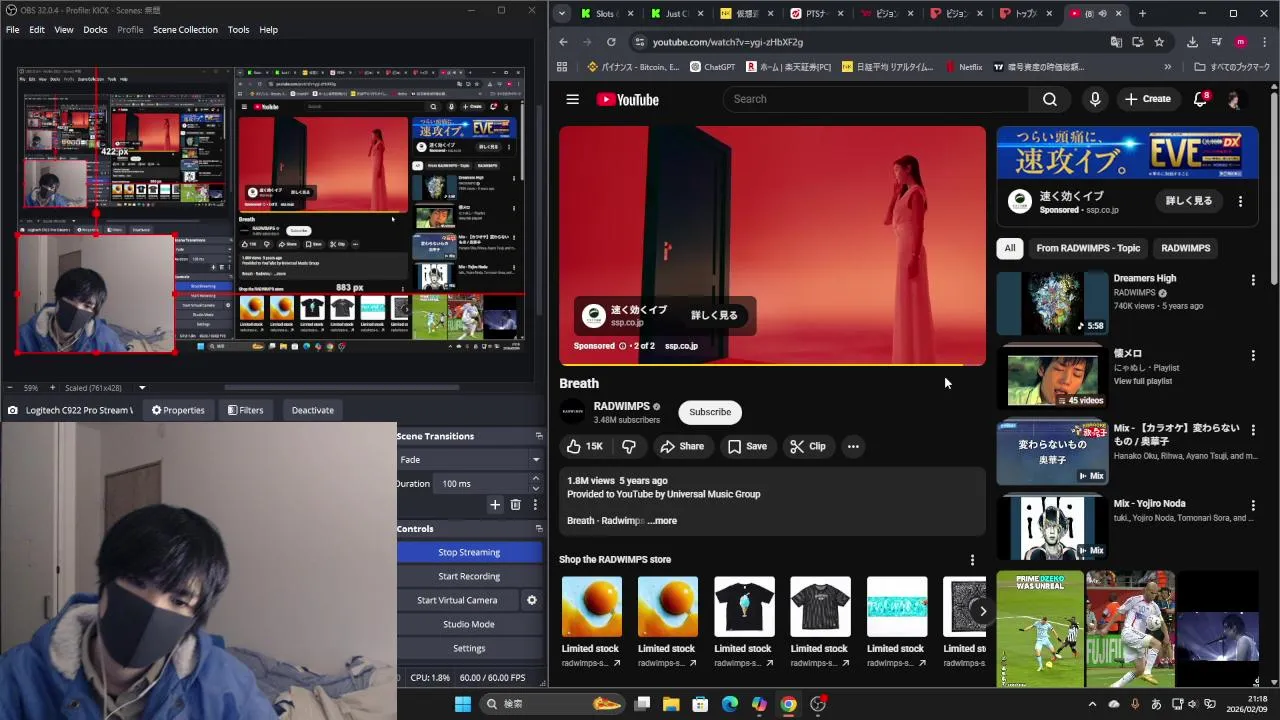
Task: Open the OBS Edit menu
Action: coord(37,30)
